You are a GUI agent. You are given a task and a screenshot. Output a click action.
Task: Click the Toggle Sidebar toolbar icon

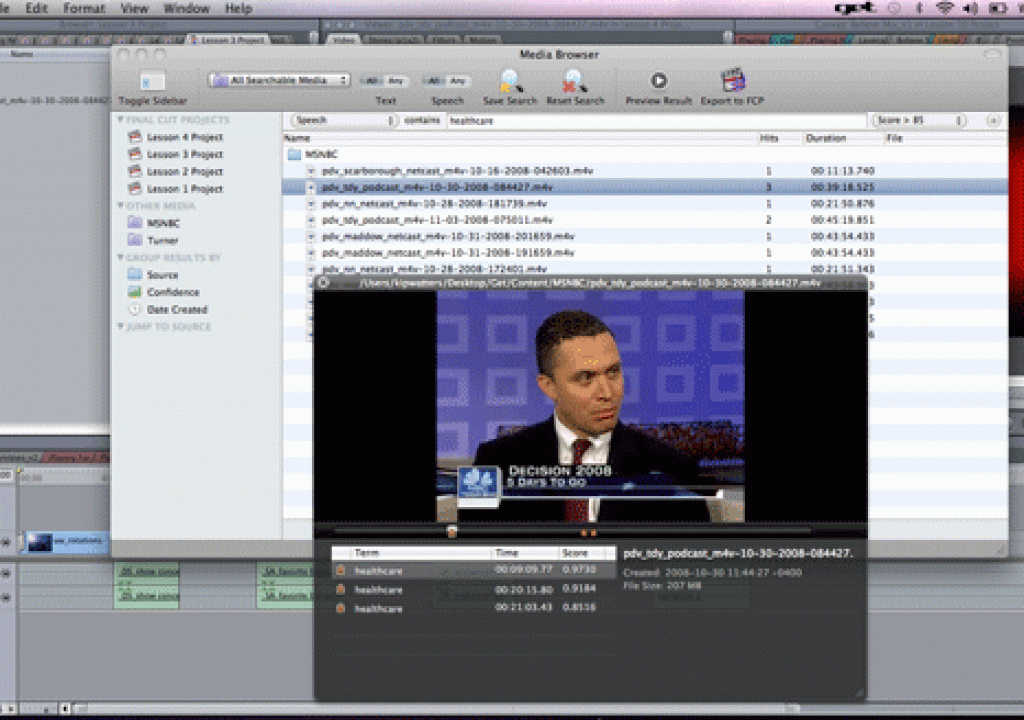coord(152,81)
